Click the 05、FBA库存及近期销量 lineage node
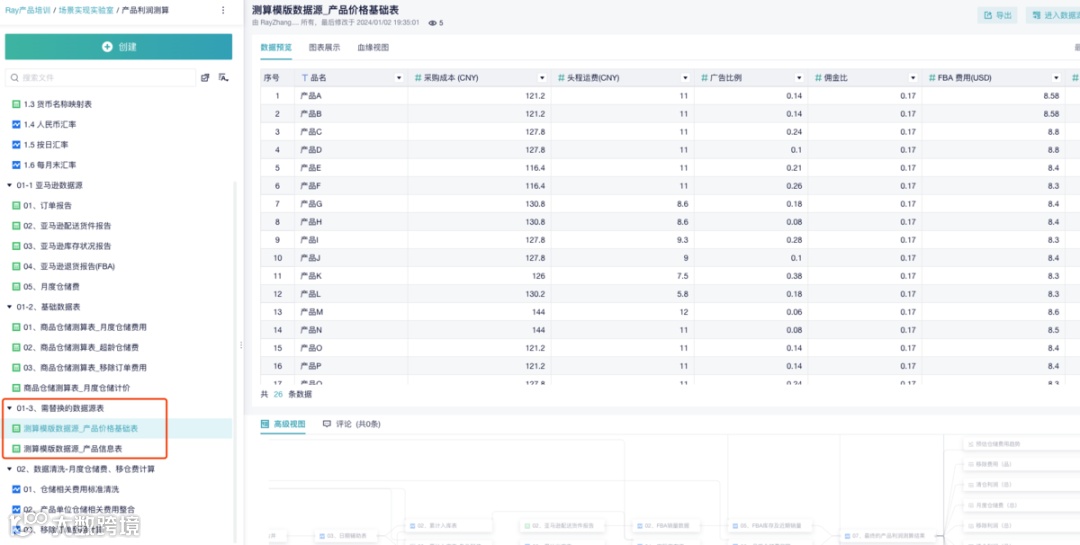1080x545 pixels. (x=771, y=526)
